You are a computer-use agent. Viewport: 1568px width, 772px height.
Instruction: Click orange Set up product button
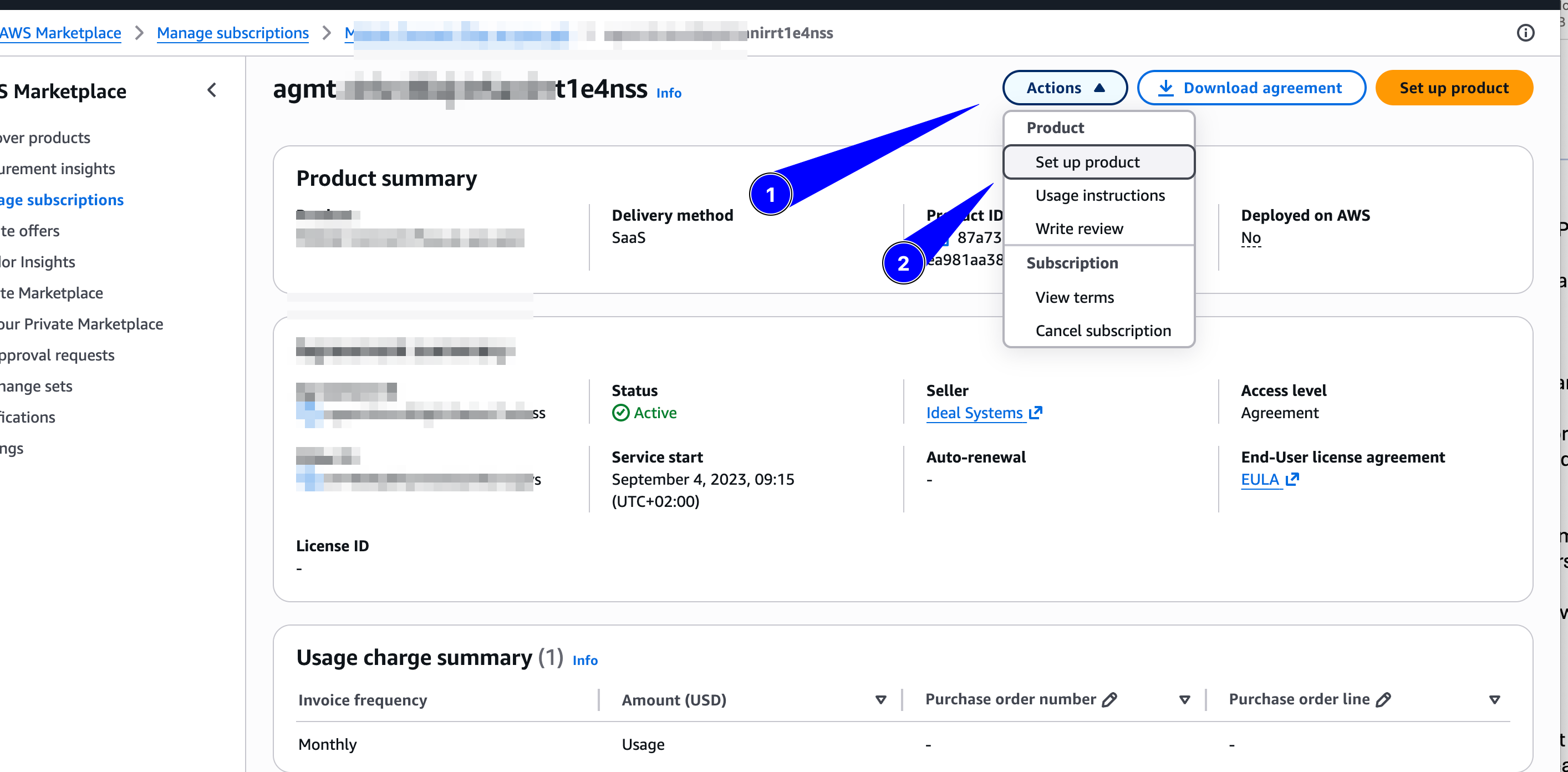pos(1454,88)
